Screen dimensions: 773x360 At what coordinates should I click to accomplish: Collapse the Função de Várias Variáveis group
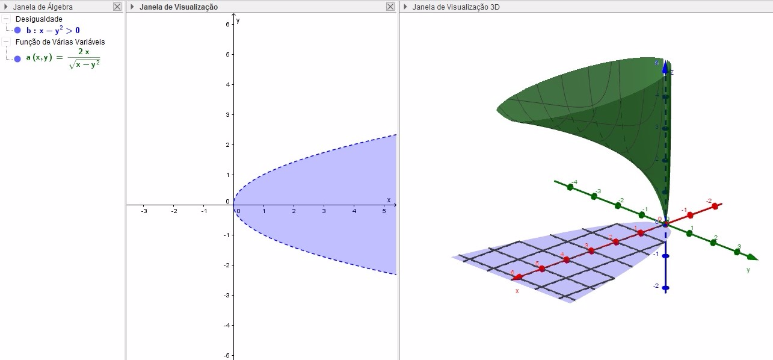[6, 42]
